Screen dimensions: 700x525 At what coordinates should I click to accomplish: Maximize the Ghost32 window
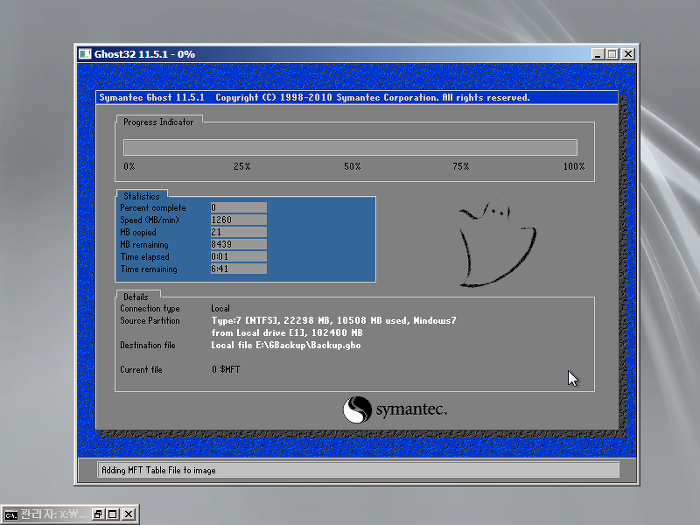(x=612, y=54)
